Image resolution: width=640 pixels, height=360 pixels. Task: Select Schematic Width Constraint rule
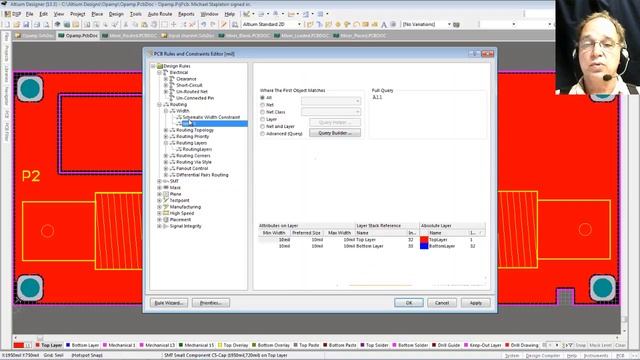[x=211, y=117]
